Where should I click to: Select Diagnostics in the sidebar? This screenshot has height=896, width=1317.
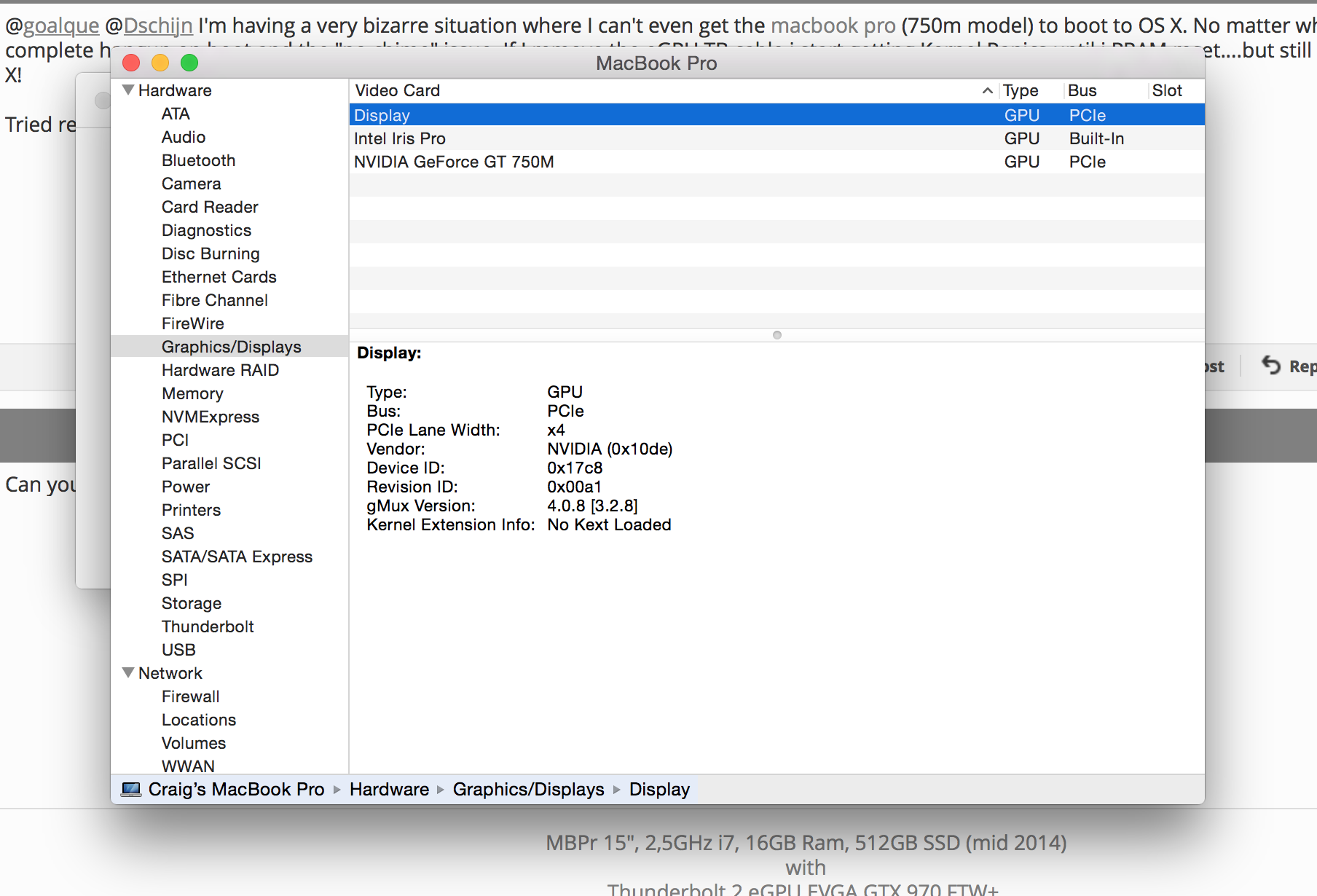coord(206,230)
